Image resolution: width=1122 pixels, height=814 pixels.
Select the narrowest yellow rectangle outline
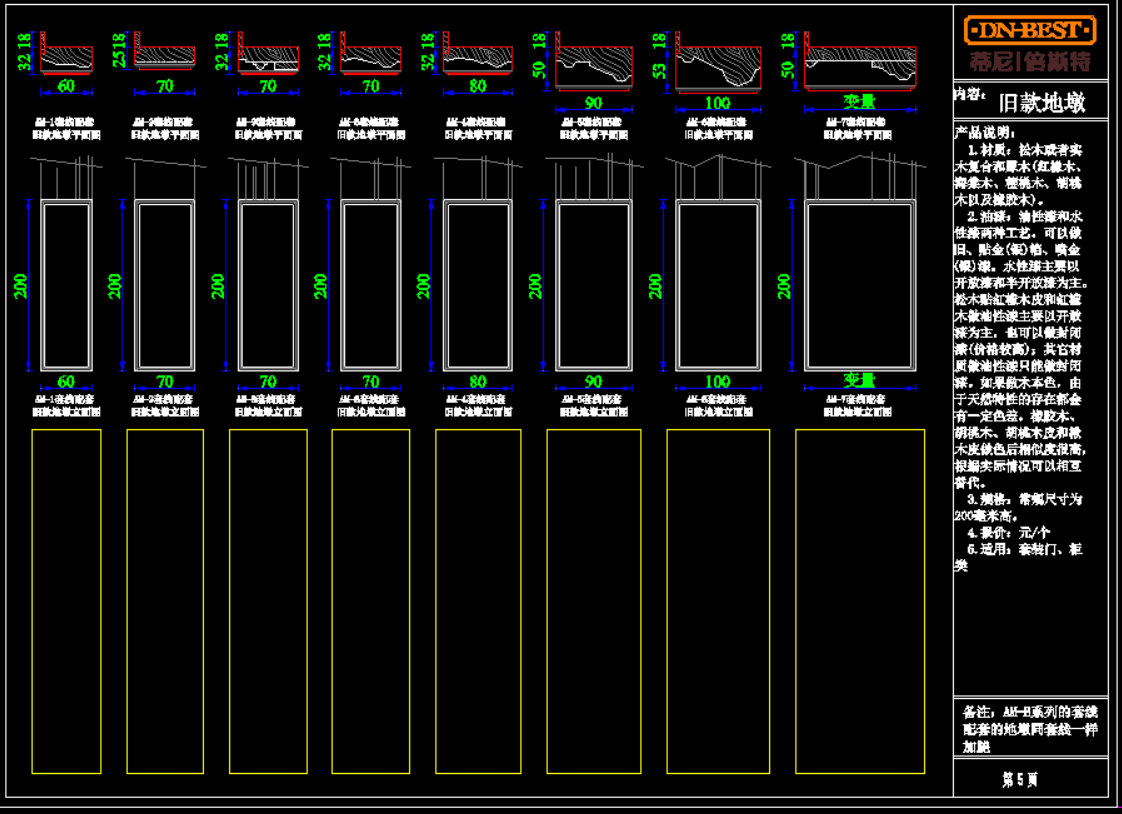tap(66, 601)
